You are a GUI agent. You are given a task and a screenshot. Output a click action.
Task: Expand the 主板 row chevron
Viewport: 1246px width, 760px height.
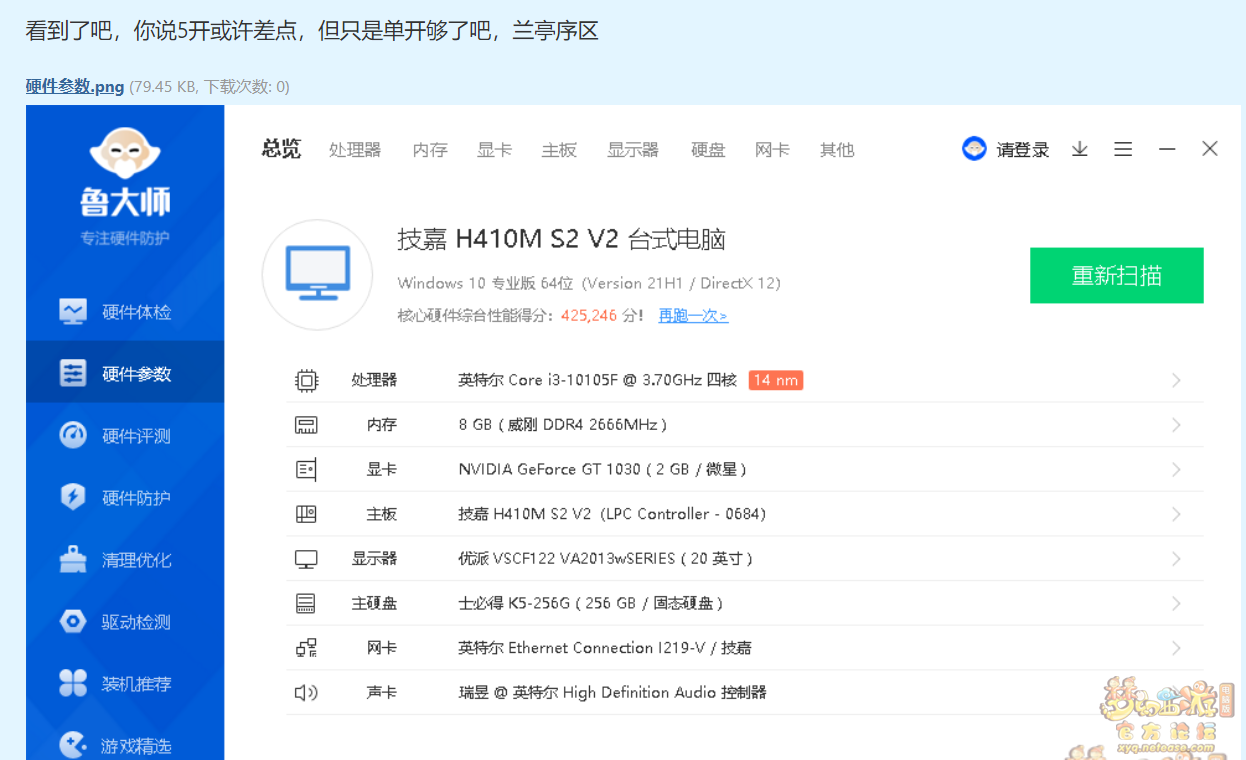tap(1177, 514)
